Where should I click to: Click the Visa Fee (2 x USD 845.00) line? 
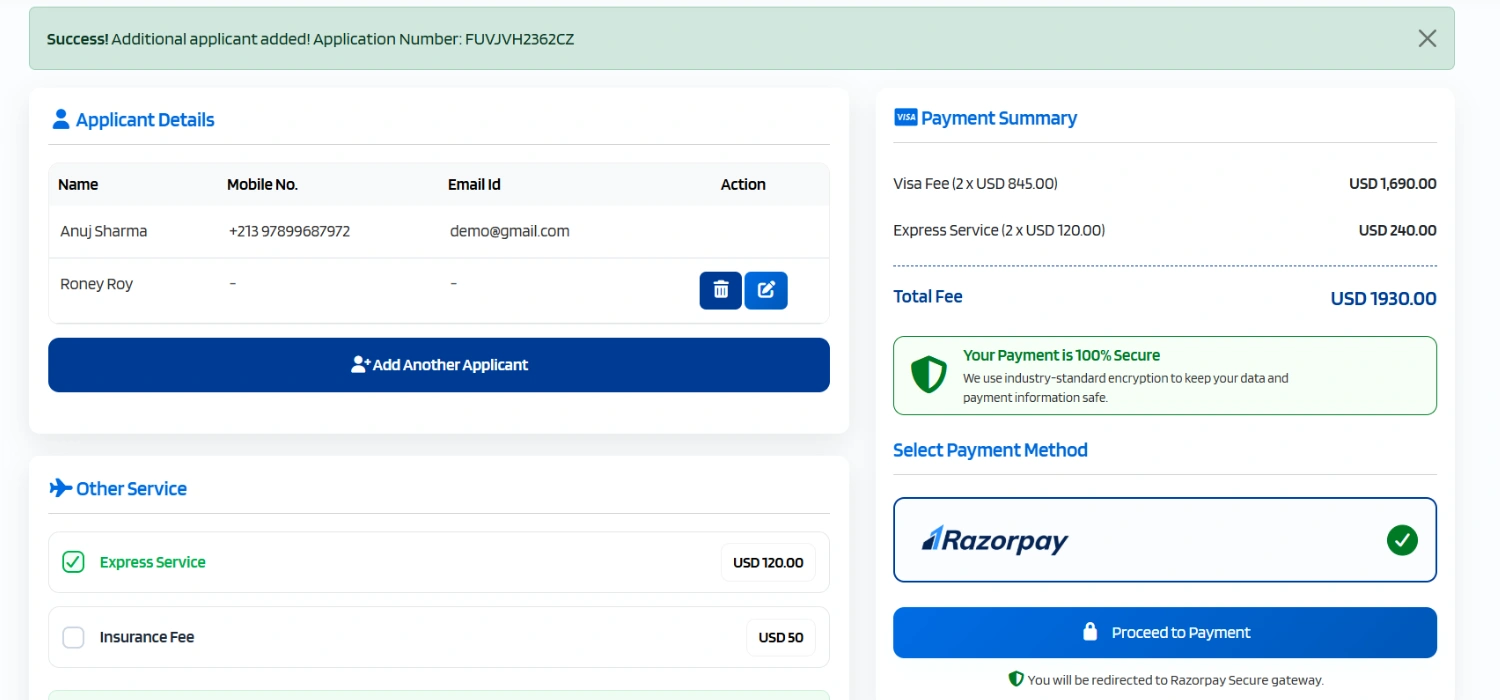[975, 184]
